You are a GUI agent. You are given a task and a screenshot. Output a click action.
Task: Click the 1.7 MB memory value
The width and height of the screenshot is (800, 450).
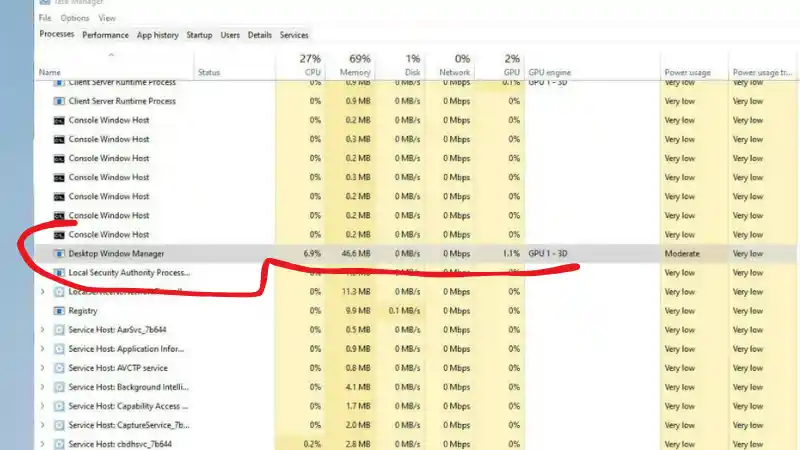pyautogui.click(x=358, y=406)
